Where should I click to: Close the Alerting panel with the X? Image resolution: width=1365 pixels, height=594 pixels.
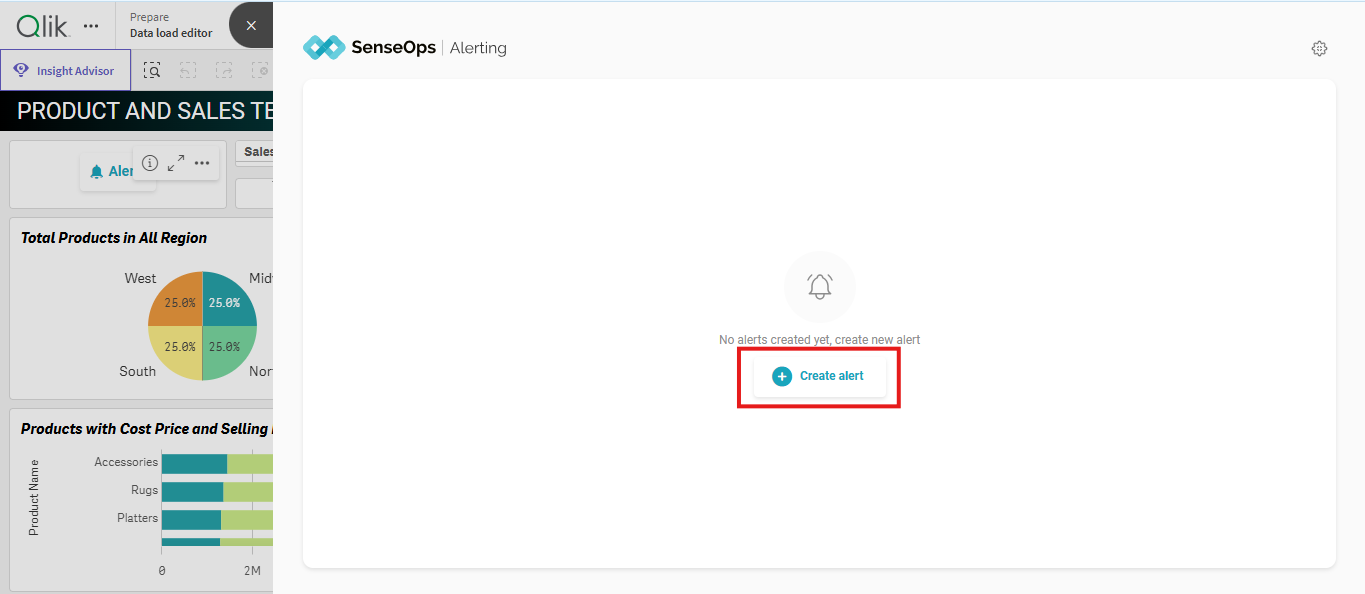tap(251, 25)
